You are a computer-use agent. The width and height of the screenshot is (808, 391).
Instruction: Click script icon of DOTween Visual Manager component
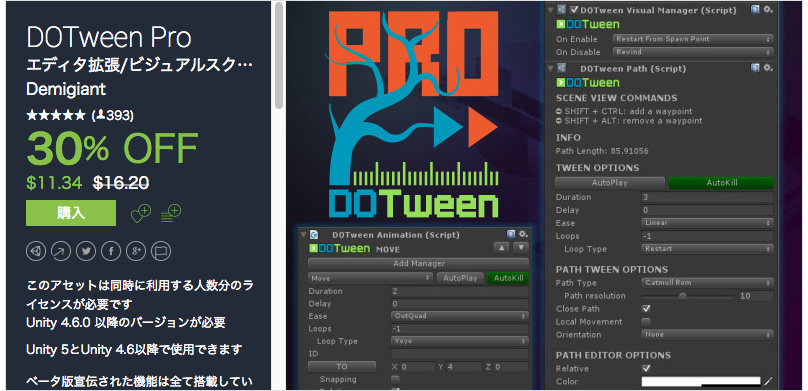pyautogui.click(x=561, y=9)
